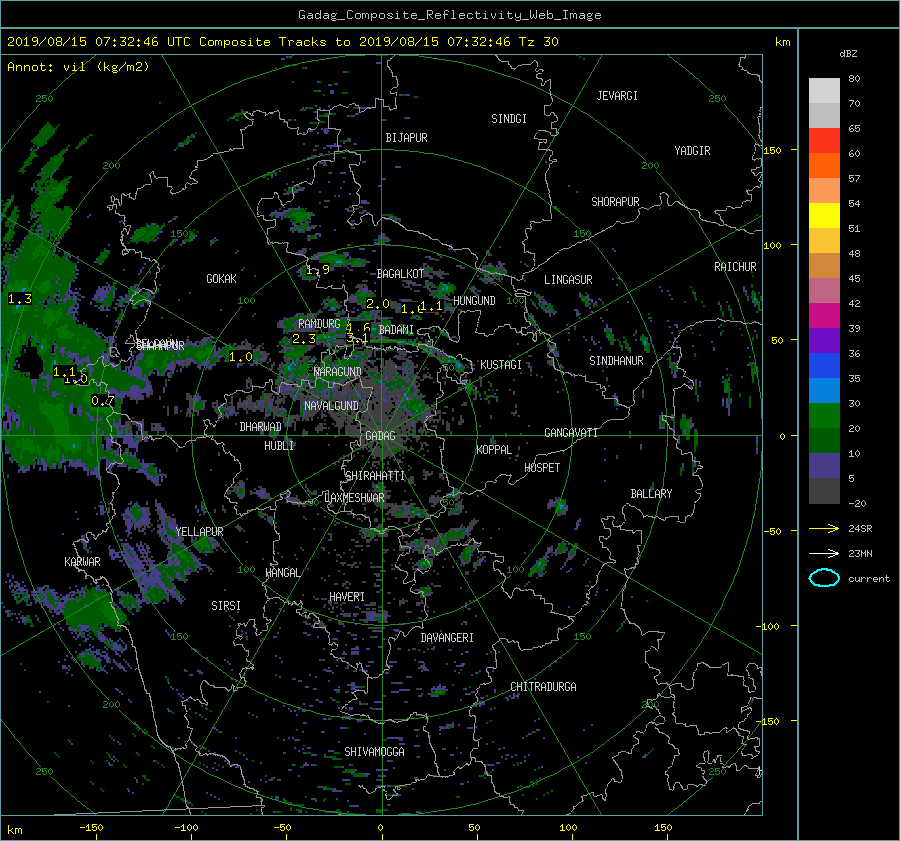Pick the dark gray -20 dBZ swatch
The width and height of the screenshot is (900, 841).
824,490
